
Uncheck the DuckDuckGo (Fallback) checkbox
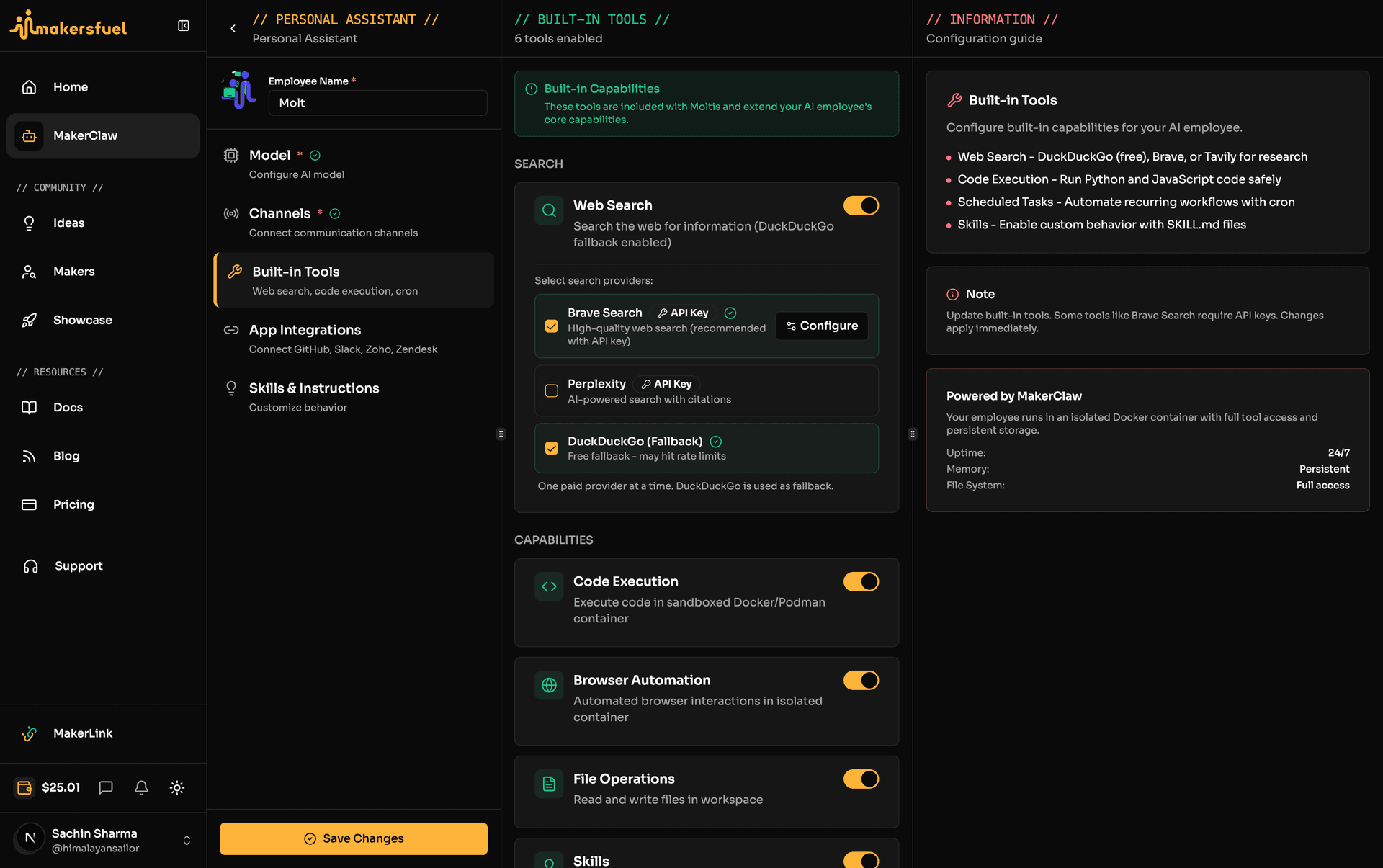coord(552,448)
